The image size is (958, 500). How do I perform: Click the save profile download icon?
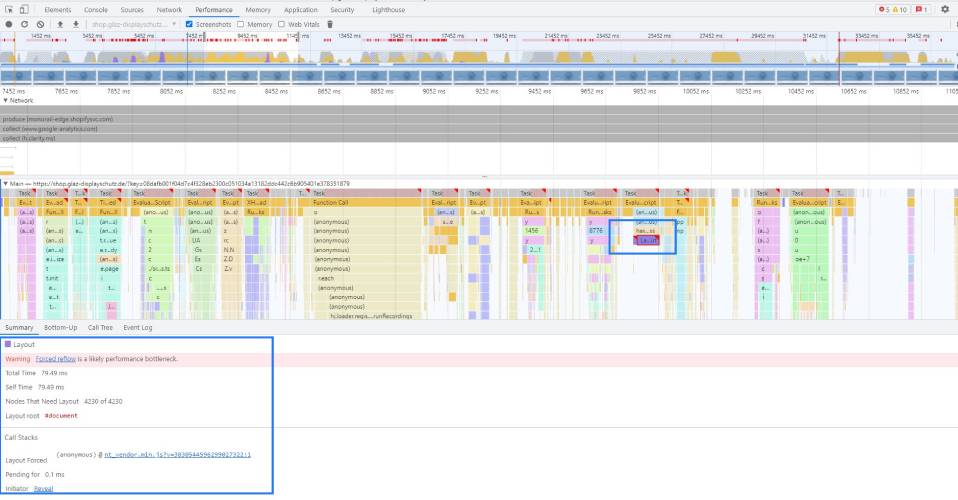coord(74,24)
